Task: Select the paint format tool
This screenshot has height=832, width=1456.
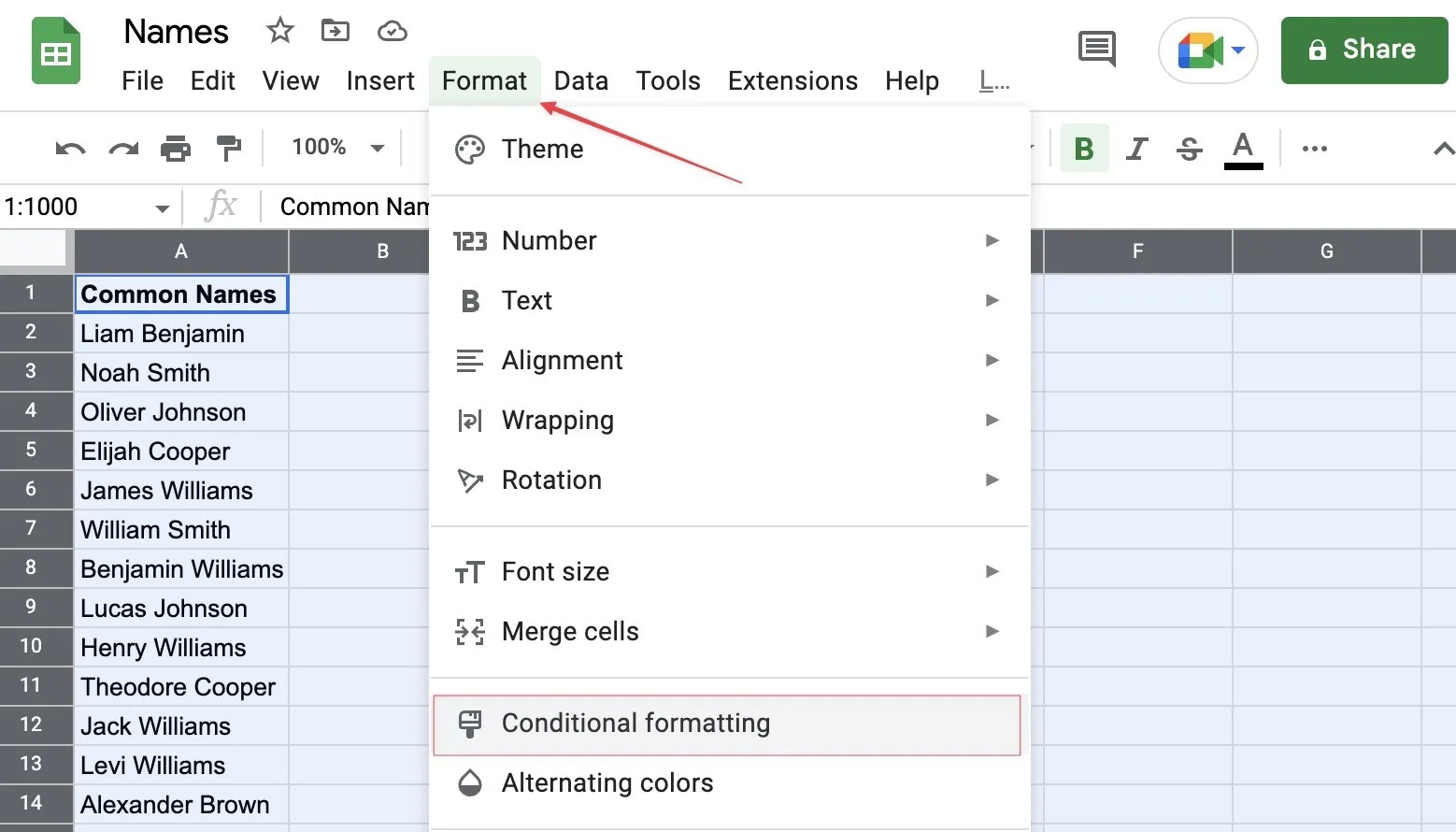Action: [x=228, y=148]
